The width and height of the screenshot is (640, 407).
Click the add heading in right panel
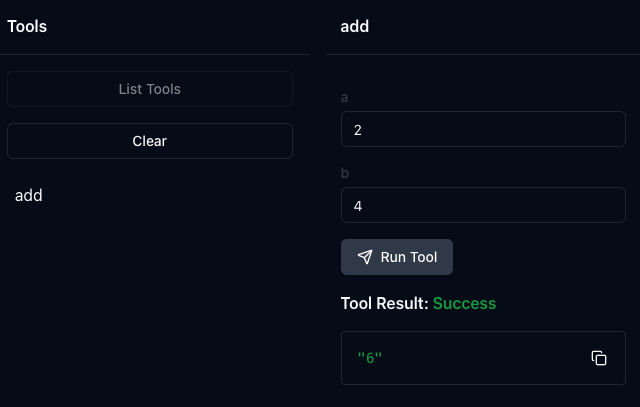pos(355,27)
